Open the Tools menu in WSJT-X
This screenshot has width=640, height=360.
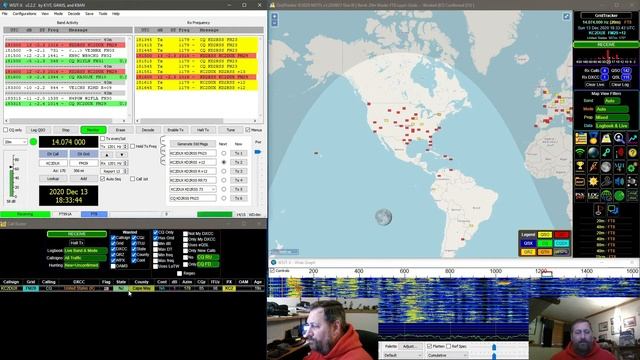coord(103,13)
